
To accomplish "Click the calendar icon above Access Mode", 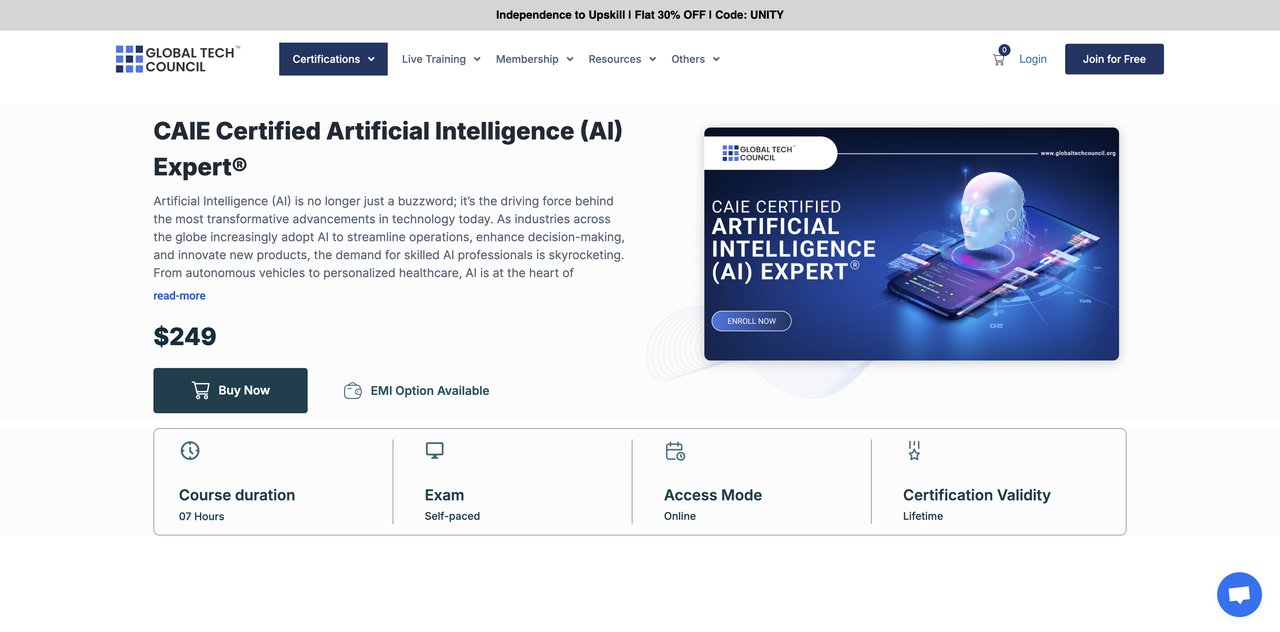I will coord(675,451).
